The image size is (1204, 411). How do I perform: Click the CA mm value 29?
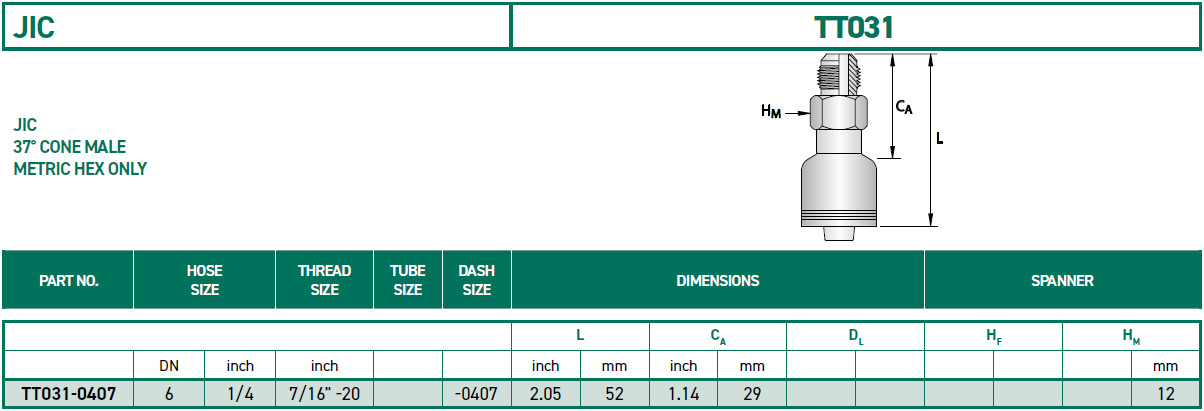pos(752,394)
